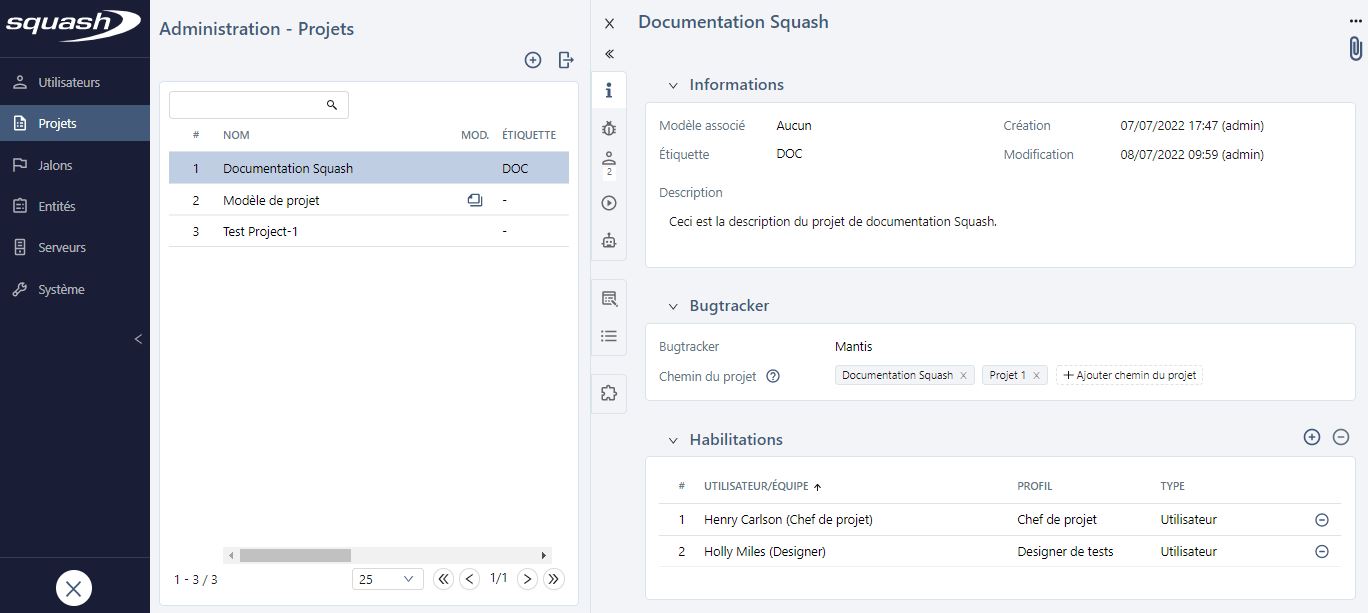Open the Automation settings via the robot icon
The width and height of the screenshot is (1368, 613).
[x=609, y=240]
